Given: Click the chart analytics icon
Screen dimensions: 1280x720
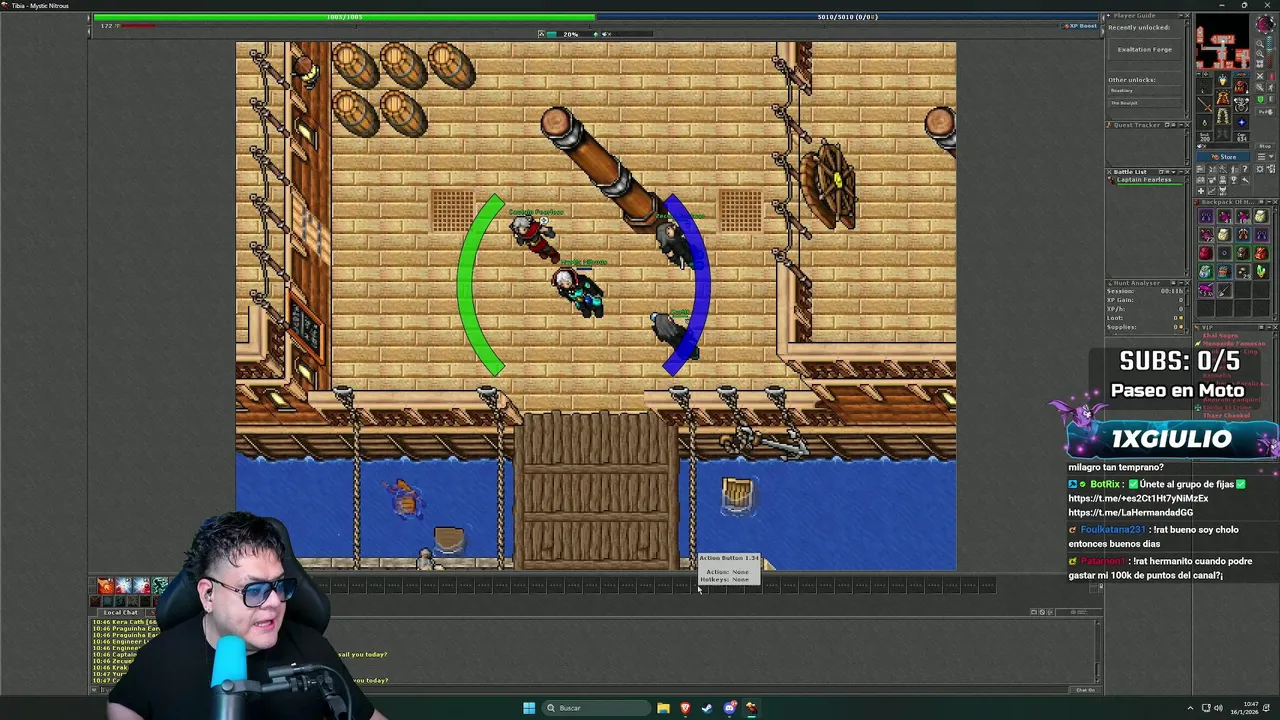Looking at the screenshot, I should (x=1212, y=191).
